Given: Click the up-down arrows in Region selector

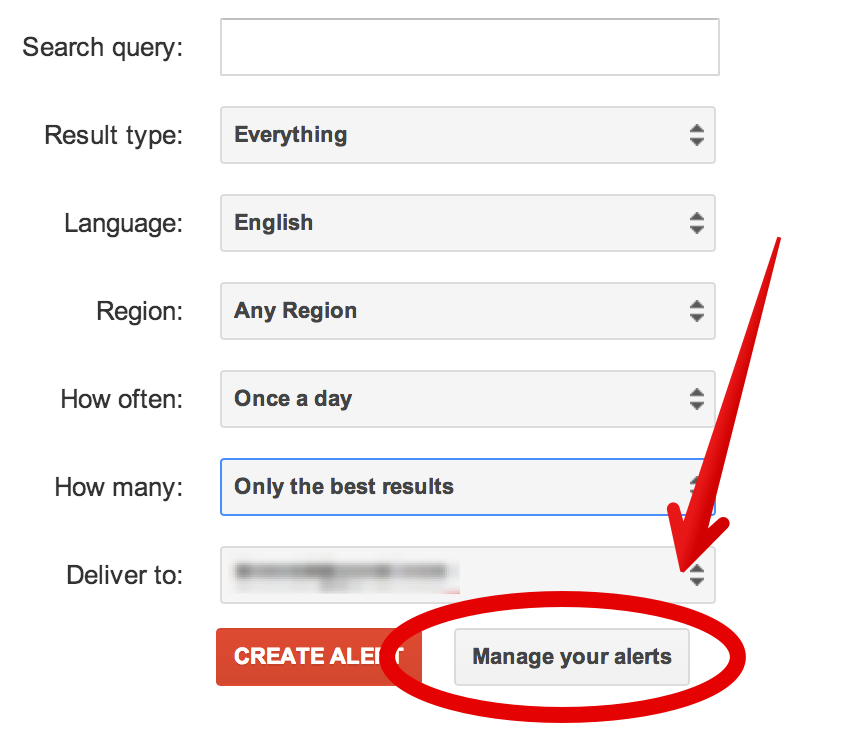Looking at the screenshot, I should pos(697,311).
